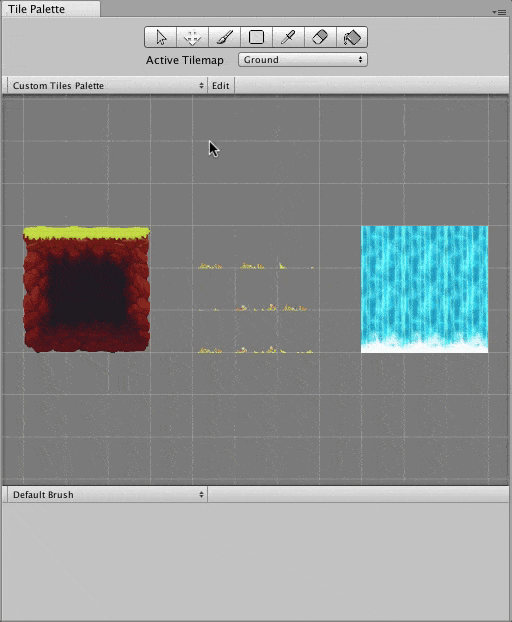This screenshot has width=512, height=622.
Task: Switch to the Eraser tool
Action: (320, 37)
